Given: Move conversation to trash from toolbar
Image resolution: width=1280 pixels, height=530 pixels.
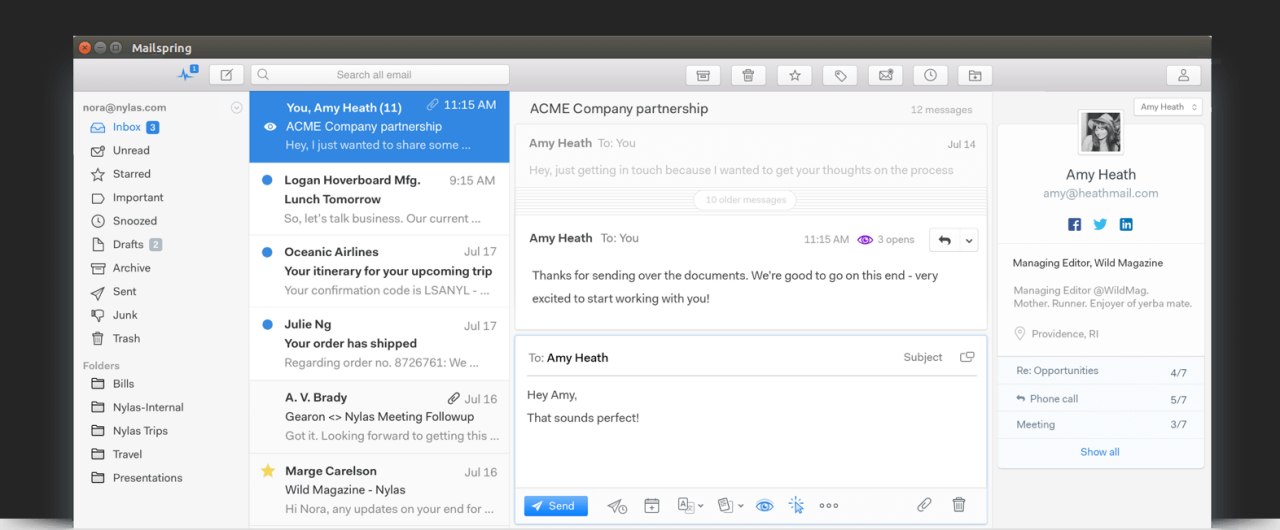Looking at the screenshot, I should [749, 75].
